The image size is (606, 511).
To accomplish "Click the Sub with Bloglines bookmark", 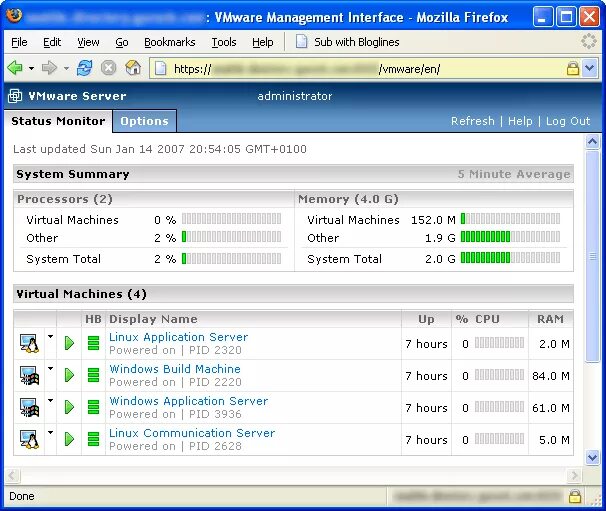I will [x=347, y=42].
